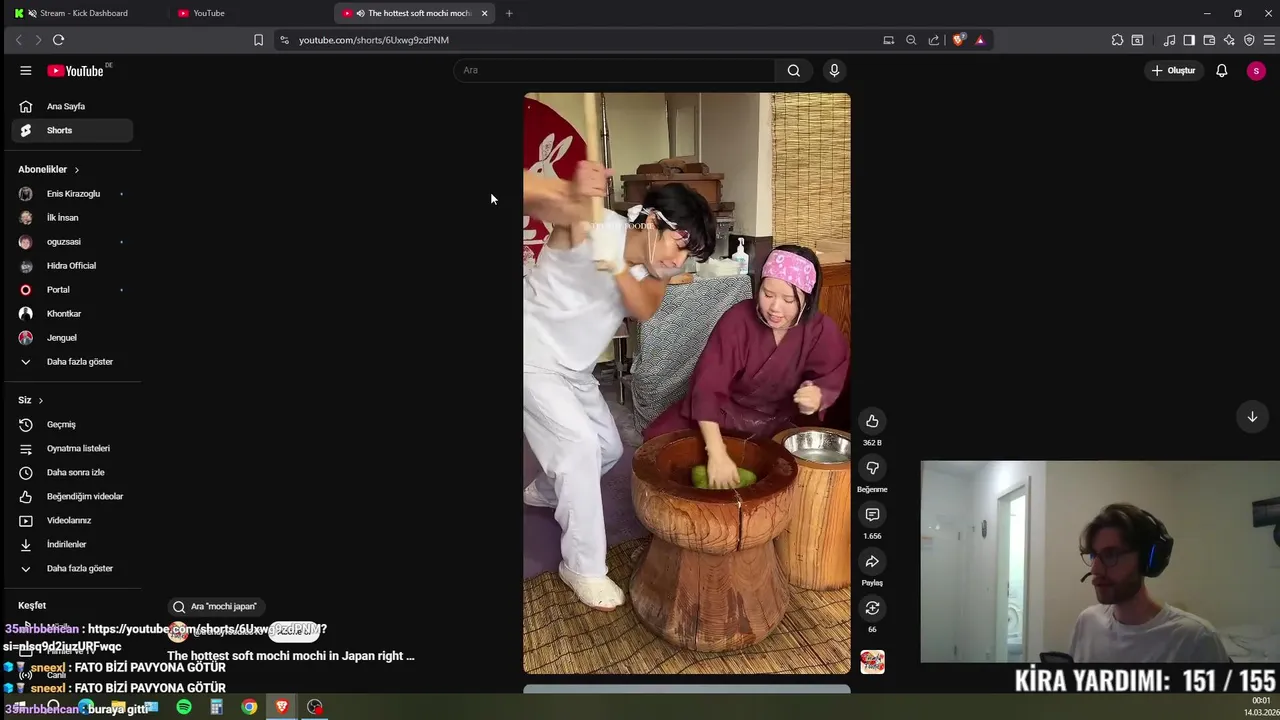Open the Portal channel subscription

(72, 290)
